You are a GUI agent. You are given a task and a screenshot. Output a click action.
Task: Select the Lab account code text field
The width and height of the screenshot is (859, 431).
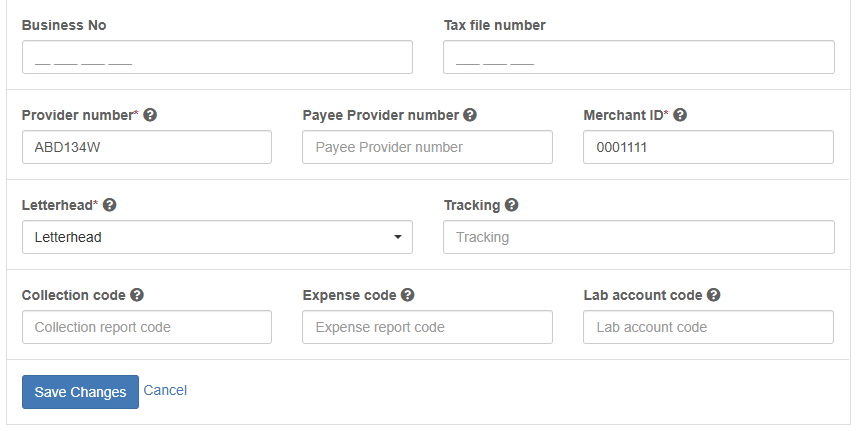click(x=708, y=327)
